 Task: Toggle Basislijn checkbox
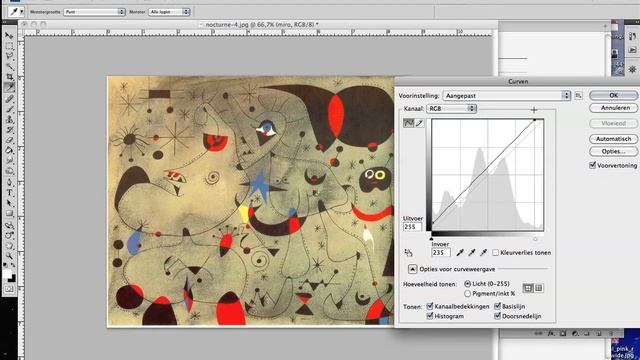pos(498,306)
